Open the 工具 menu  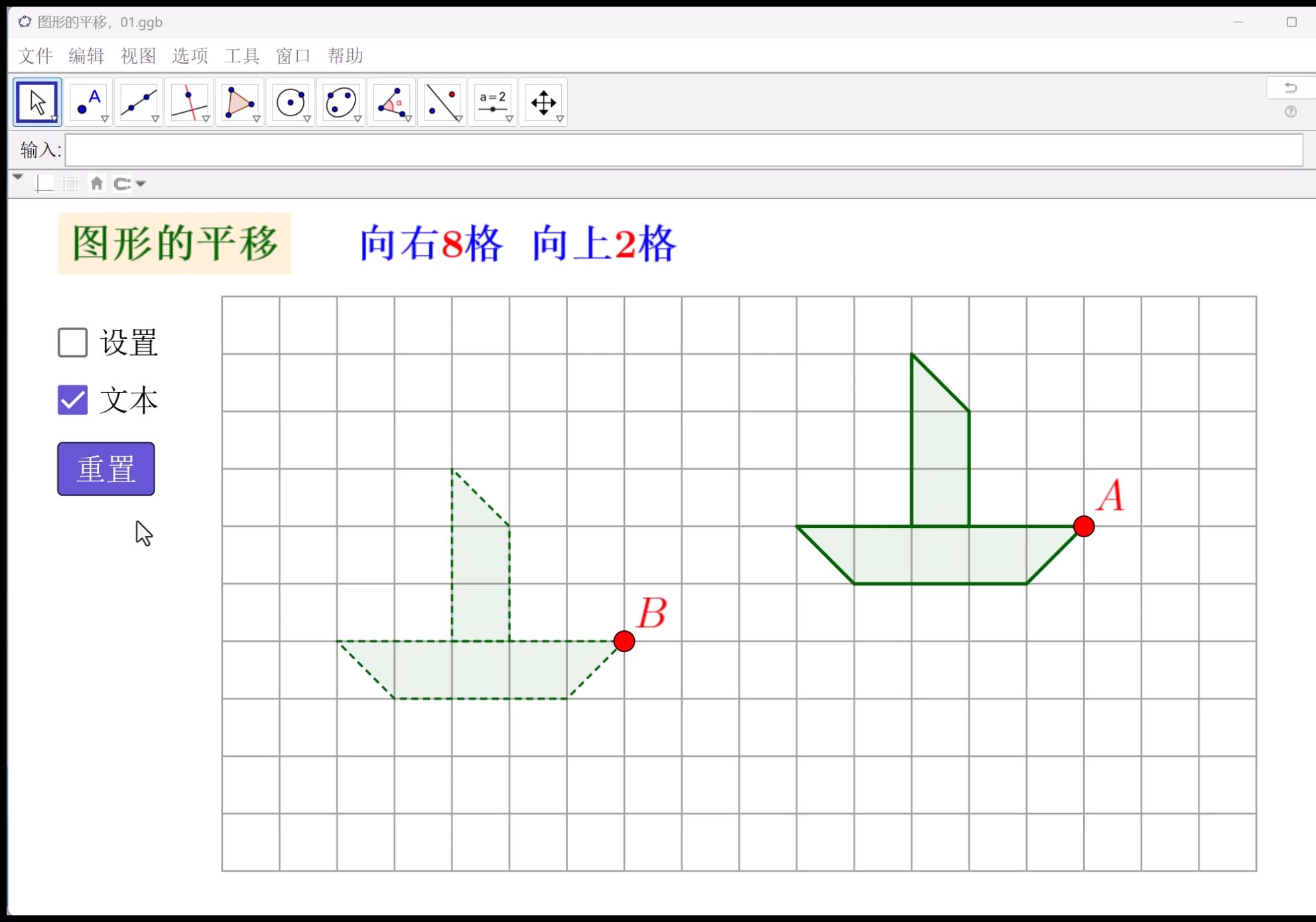tap(242, 56)
